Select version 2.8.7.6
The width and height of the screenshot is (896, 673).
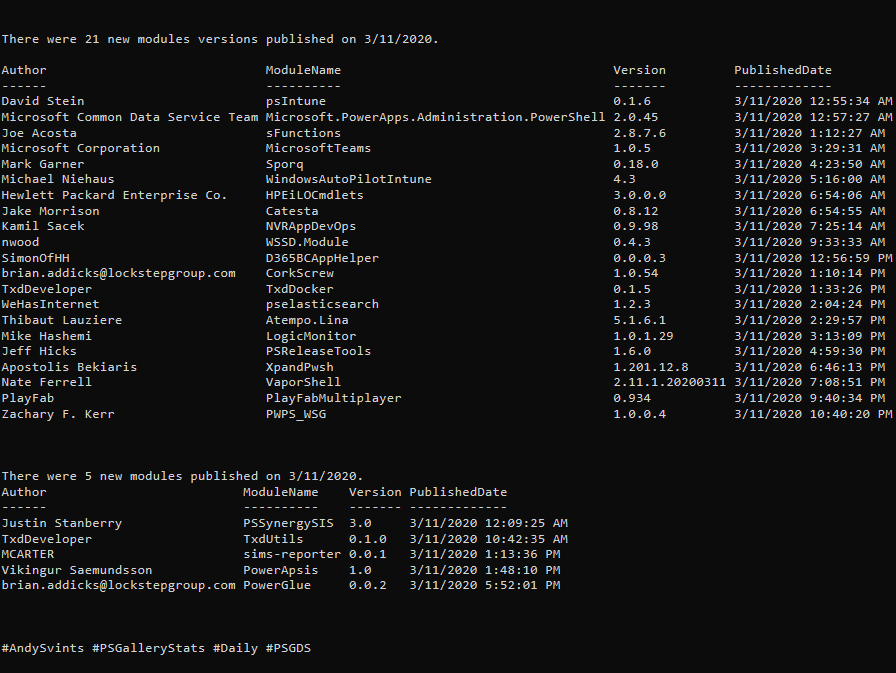tap(639, 133)
